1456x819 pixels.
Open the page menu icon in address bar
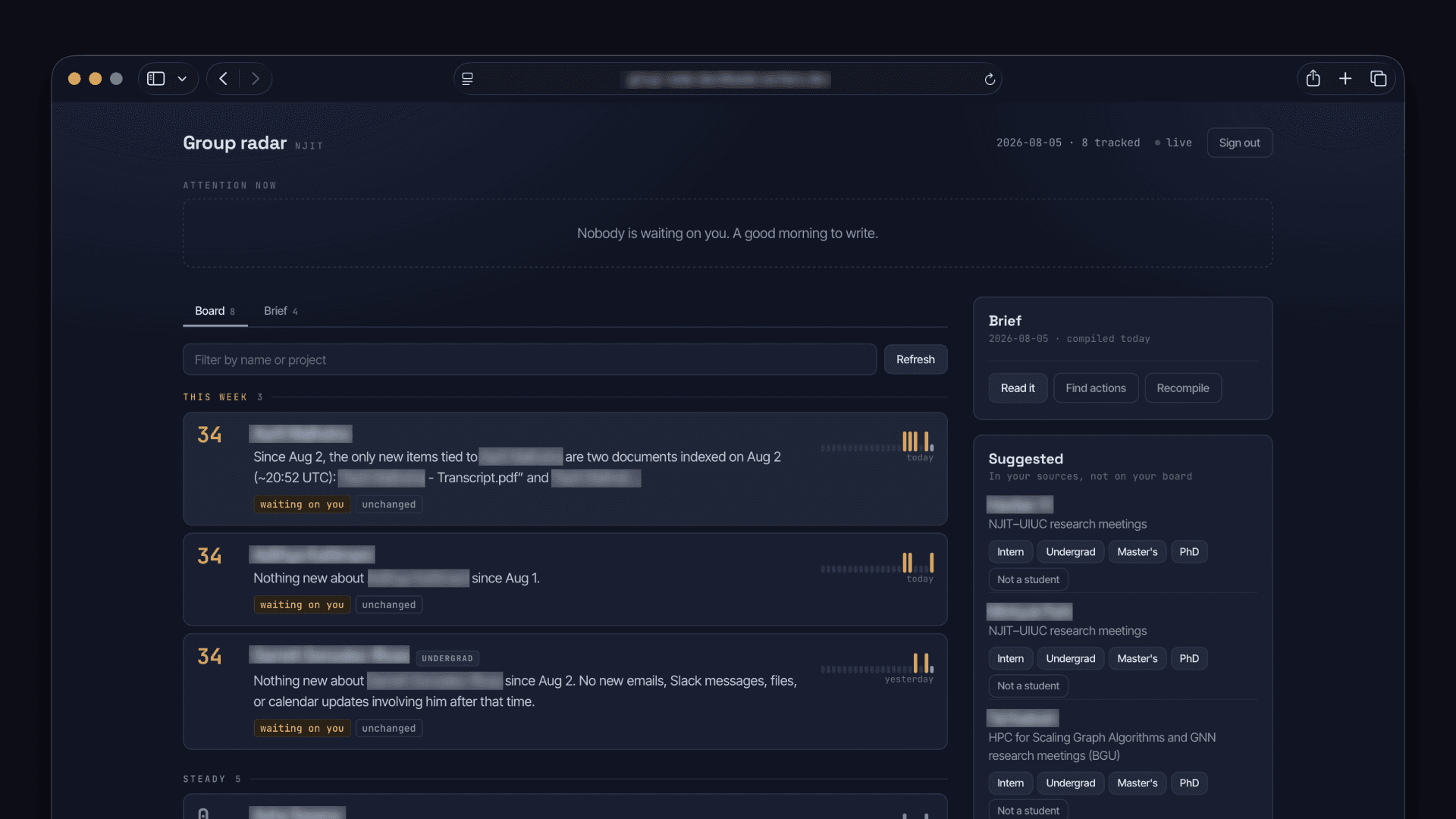coord(468,79)
